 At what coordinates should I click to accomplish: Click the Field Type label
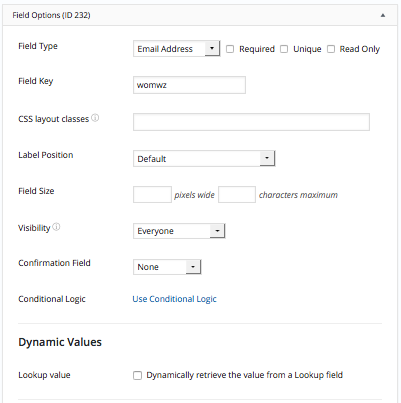tap(38, 46)
